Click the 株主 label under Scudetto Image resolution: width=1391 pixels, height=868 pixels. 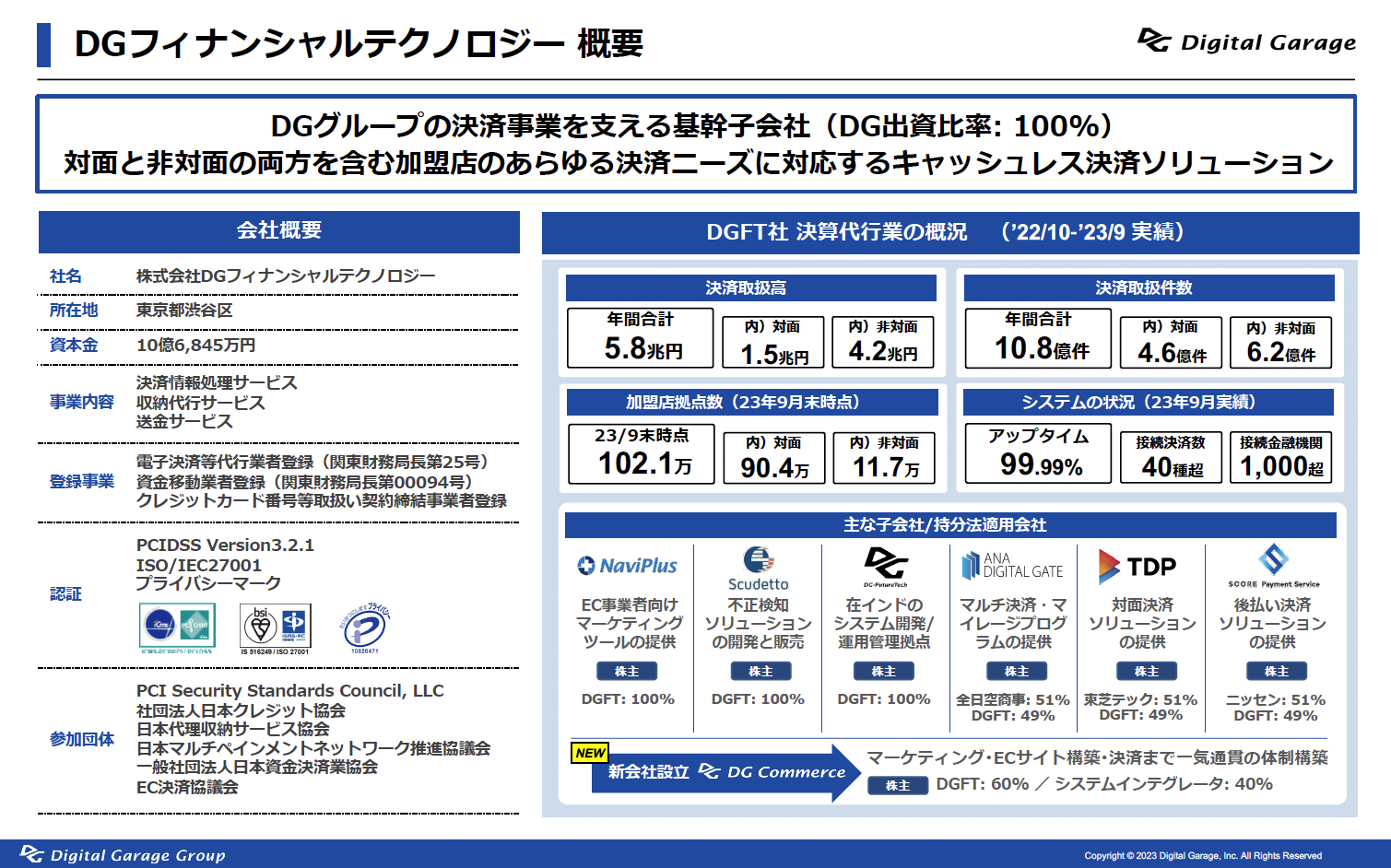760,672
